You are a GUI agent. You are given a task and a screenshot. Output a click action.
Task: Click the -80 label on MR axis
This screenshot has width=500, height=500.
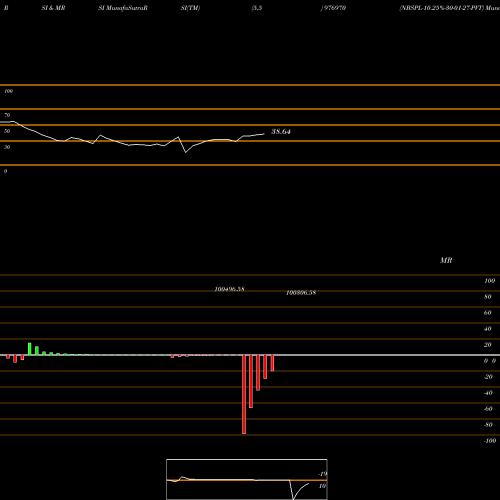click(x=488, y=425)
